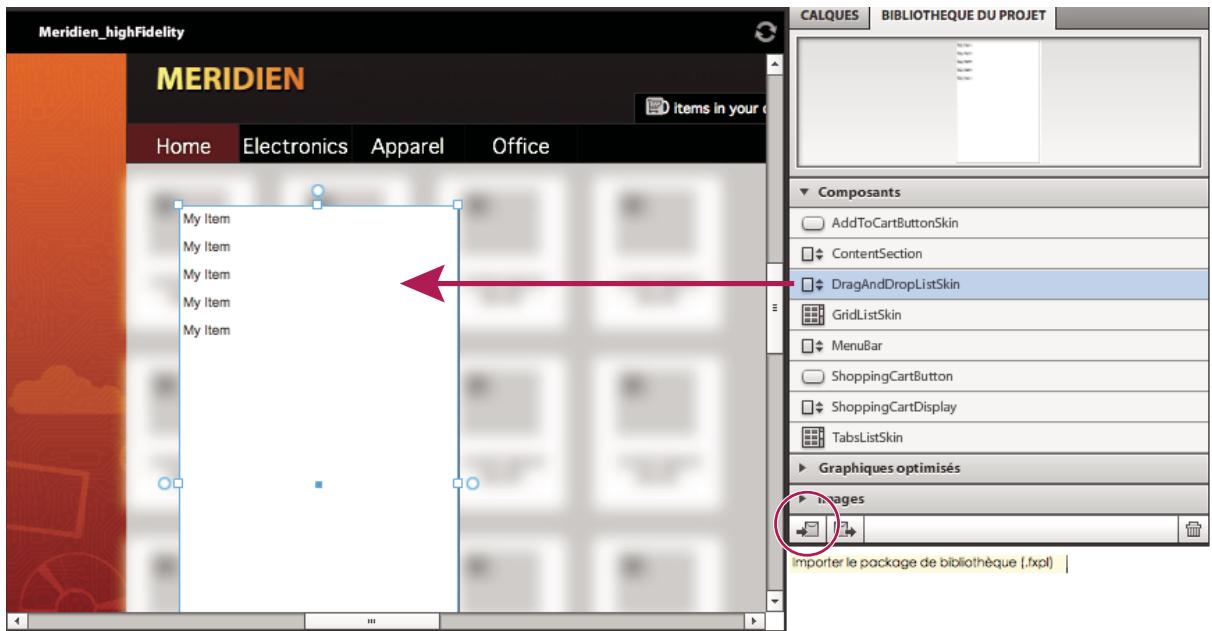This screenshot has height=631, width=1212.
Task: Click the ShoppingCartDisplay component icon
Action: [813, 408]
